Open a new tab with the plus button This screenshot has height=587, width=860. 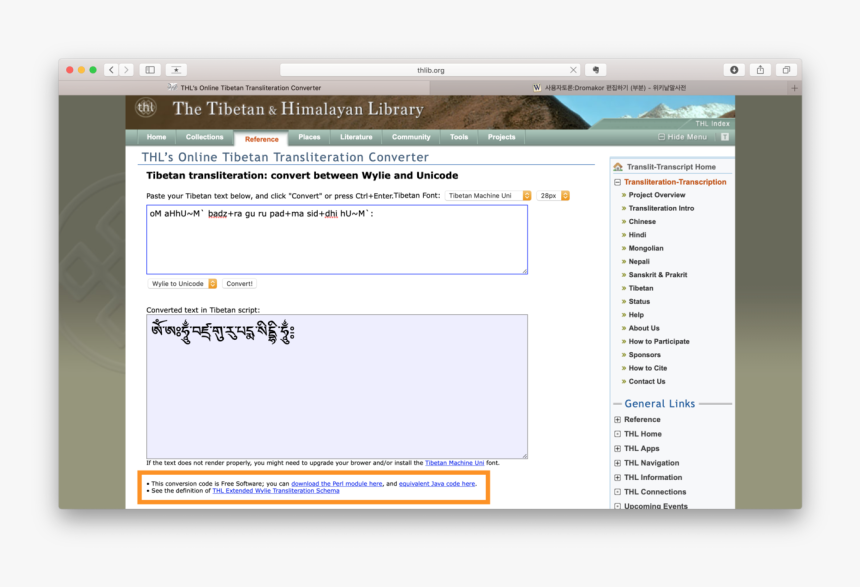(794, 88)
